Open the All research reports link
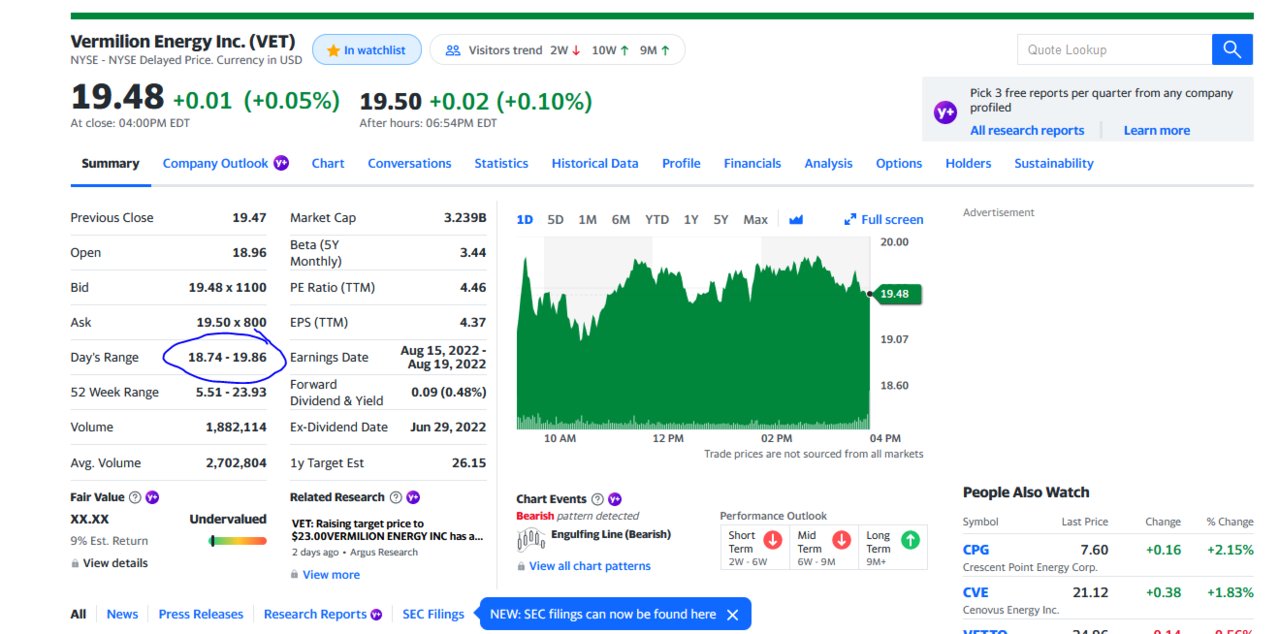Viewport: 1280px width, 634px height. click(1027, 130)
